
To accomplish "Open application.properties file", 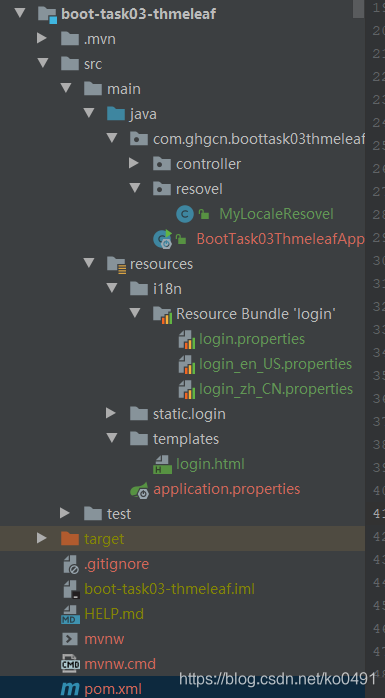I will click(227, 489).
